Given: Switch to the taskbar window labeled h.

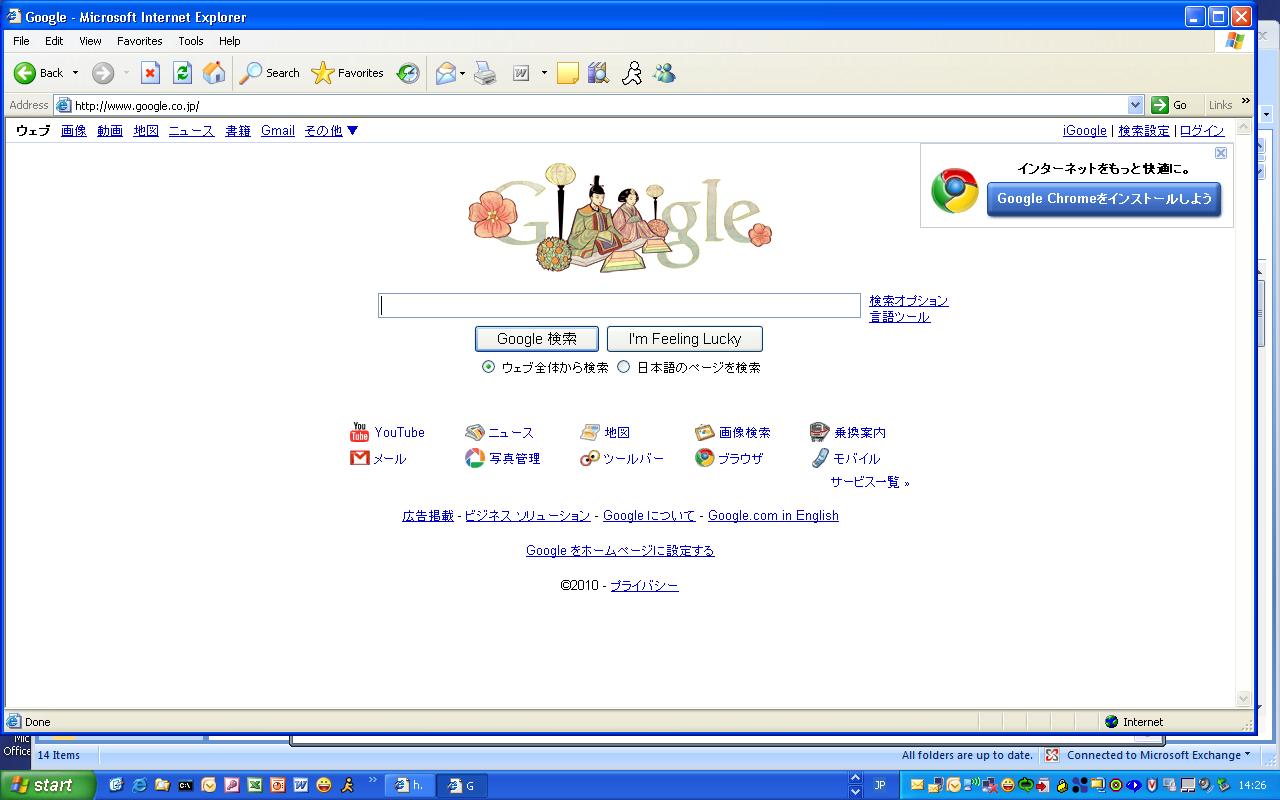Looking at the screenshot, I should (x=411, y=785).
